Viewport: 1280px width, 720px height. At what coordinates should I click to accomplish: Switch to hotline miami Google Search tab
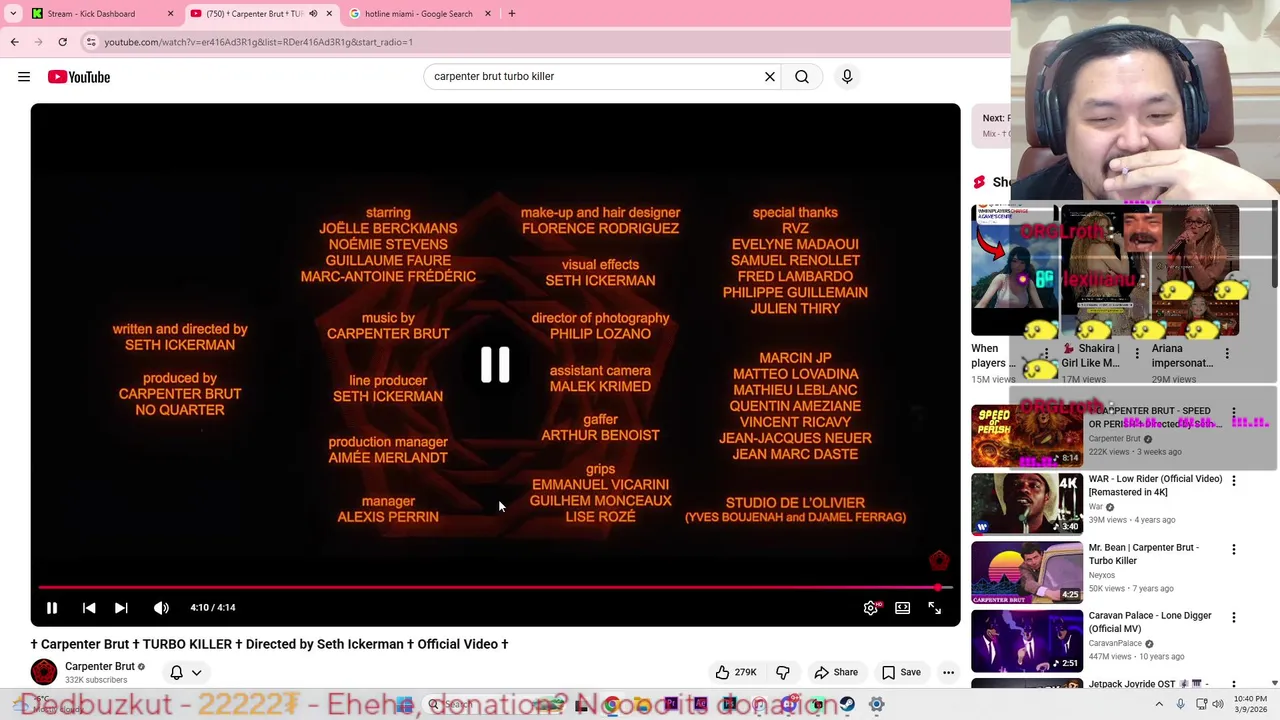click(x=418, y=14)
